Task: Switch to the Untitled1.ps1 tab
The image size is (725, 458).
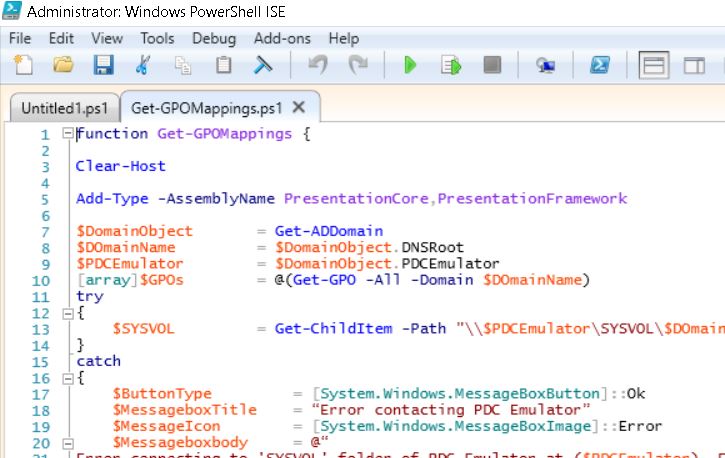Action: coord(64,108)
